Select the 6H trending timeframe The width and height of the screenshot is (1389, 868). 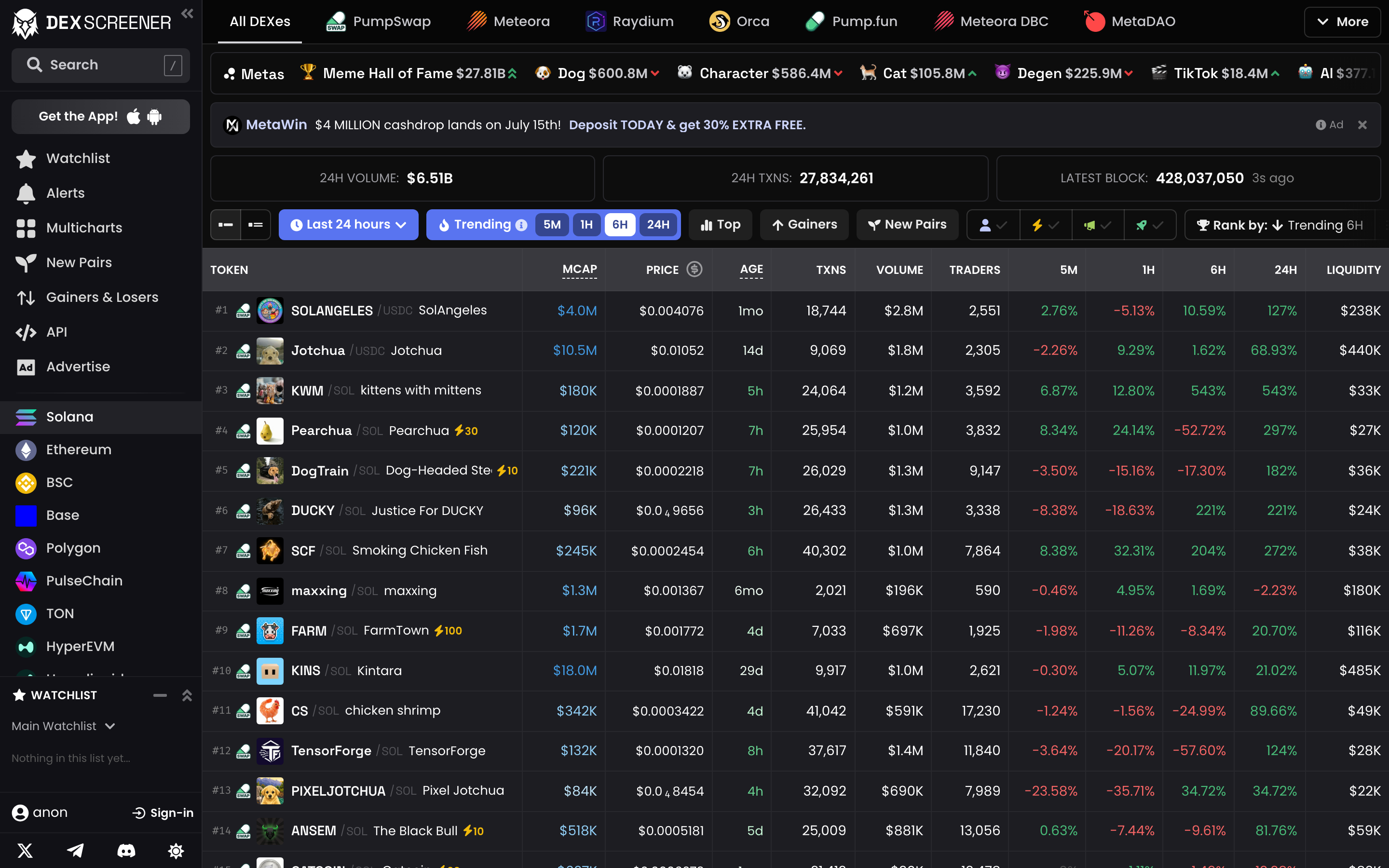pyautogui.click(x=620, y=225)
